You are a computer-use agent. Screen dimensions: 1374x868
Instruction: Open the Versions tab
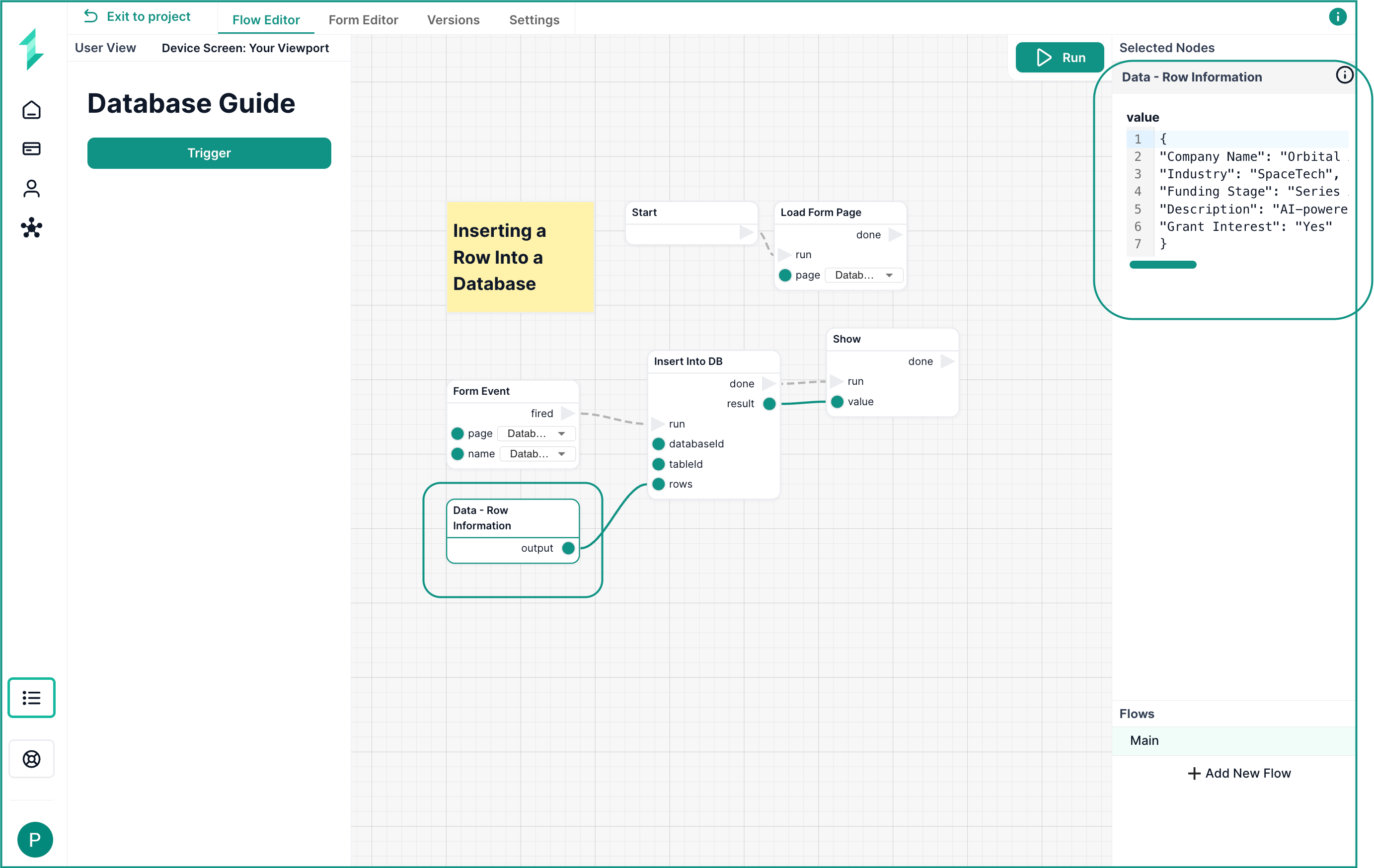(x=453, y=20)
